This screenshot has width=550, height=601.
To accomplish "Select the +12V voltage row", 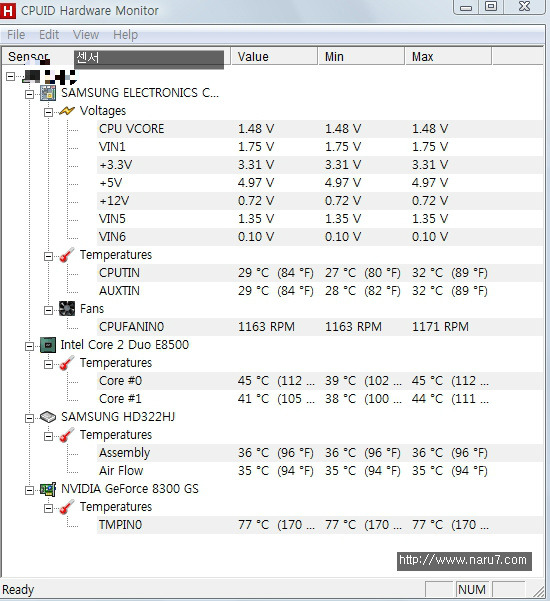I will click(320, 201).
